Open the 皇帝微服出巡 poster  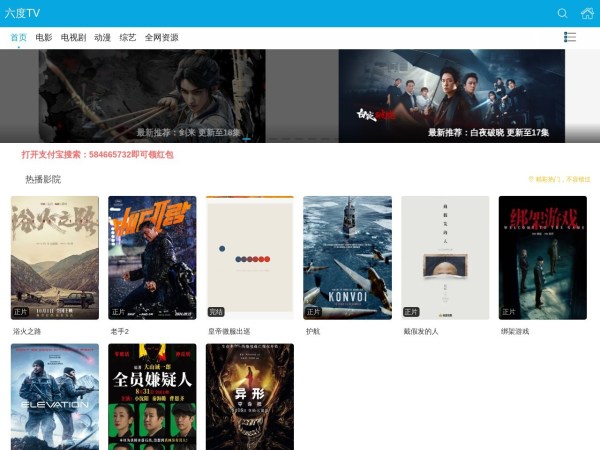pos(249,257)
